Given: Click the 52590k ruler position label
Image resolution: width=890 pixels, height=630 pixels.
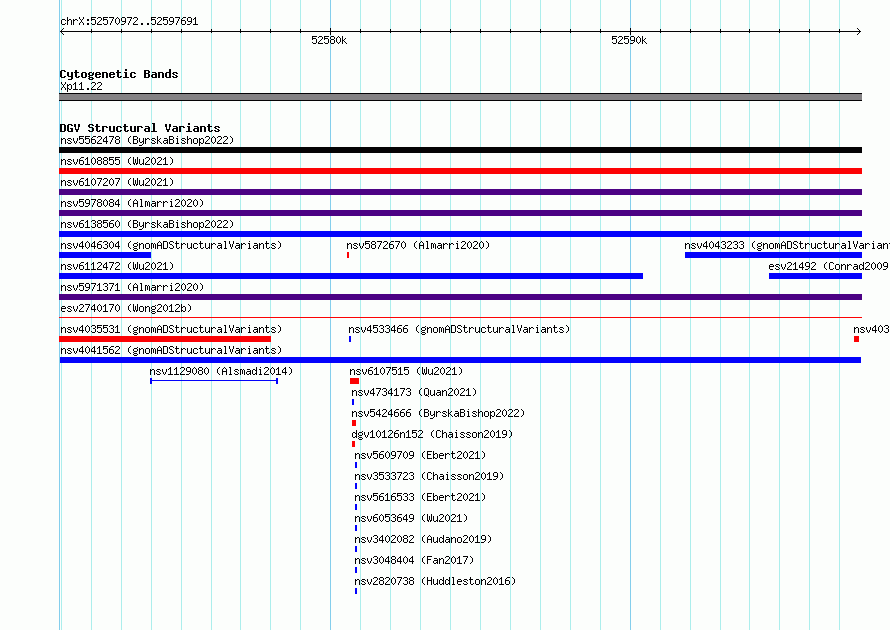Looking at the screenshot, I should click(x=629, y=40).
